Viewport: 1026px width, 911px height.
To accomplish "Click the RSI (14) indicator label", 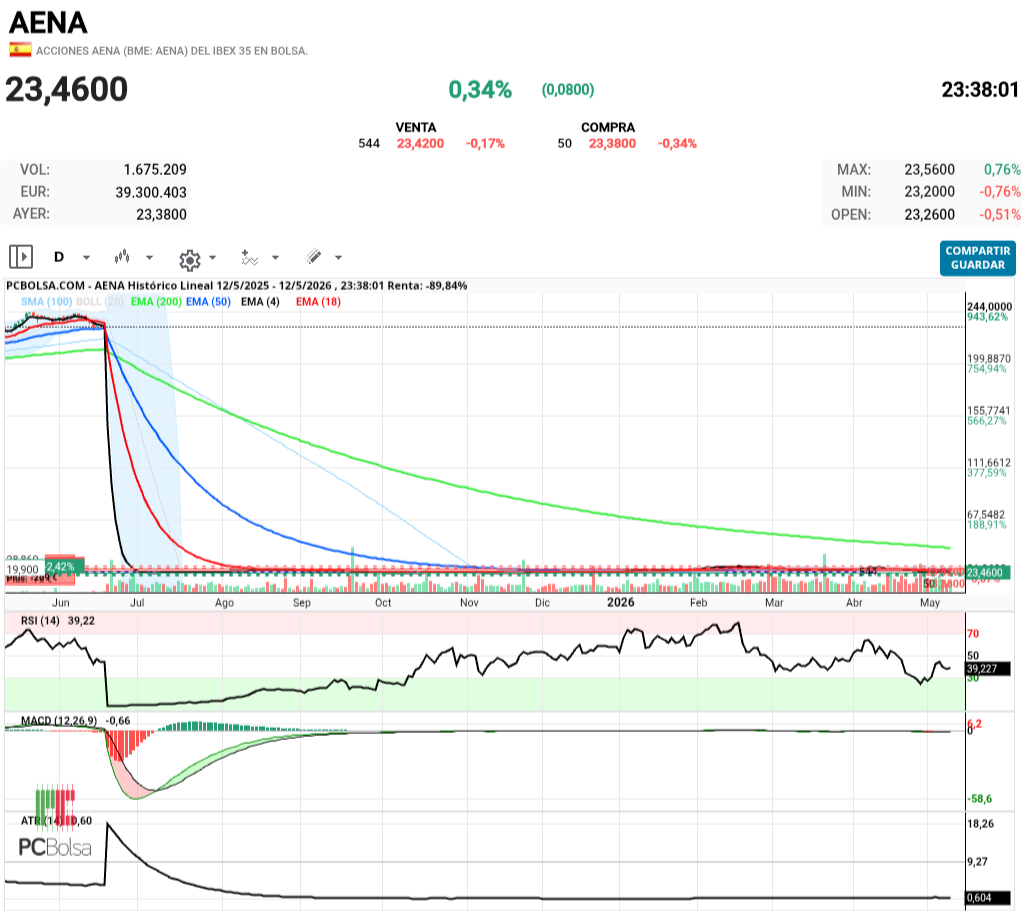I will tap(40, 620).
